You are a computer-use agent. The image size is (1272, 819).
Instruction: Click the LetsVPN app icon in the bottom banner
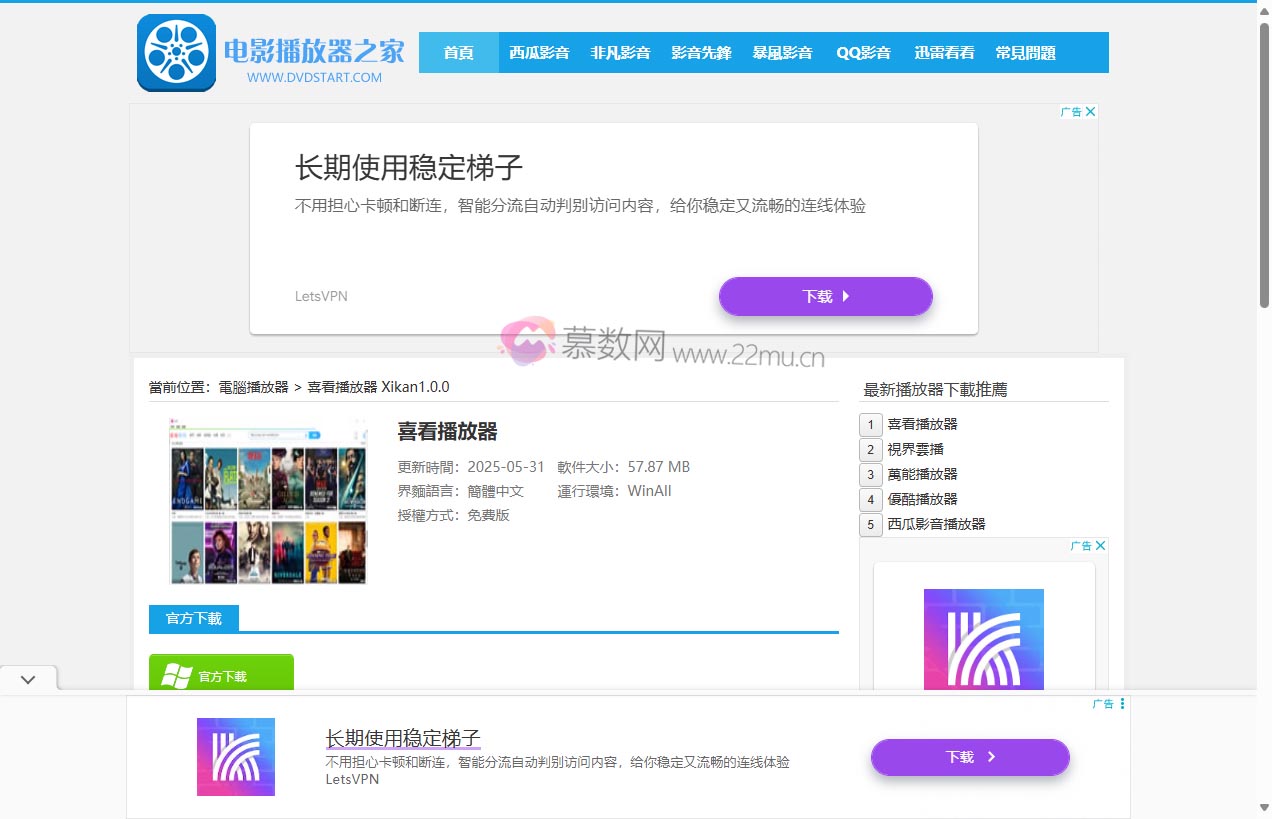236,758
